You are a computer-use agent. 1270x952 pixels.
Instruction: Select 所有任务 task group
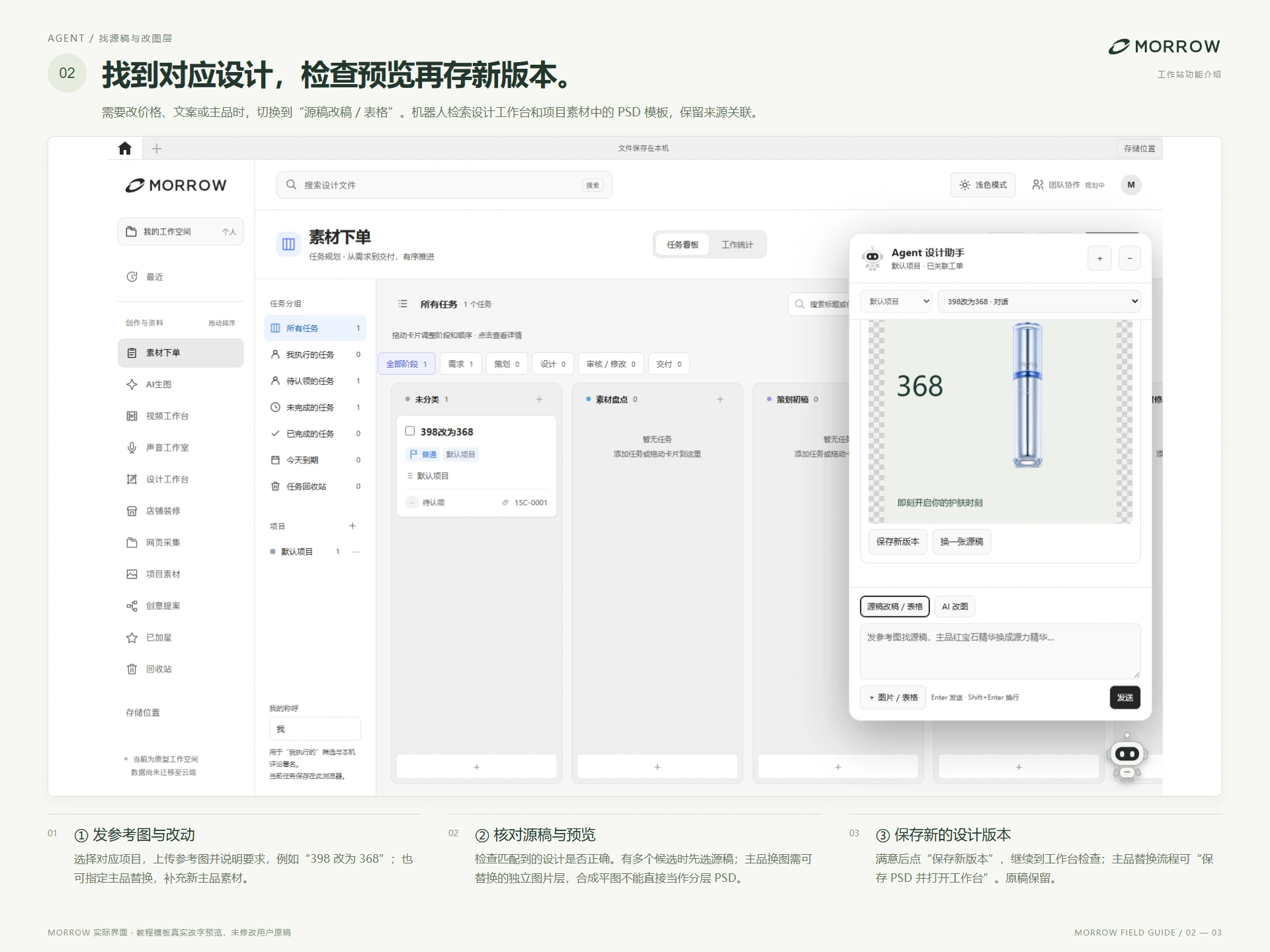(x=316, y=329)
